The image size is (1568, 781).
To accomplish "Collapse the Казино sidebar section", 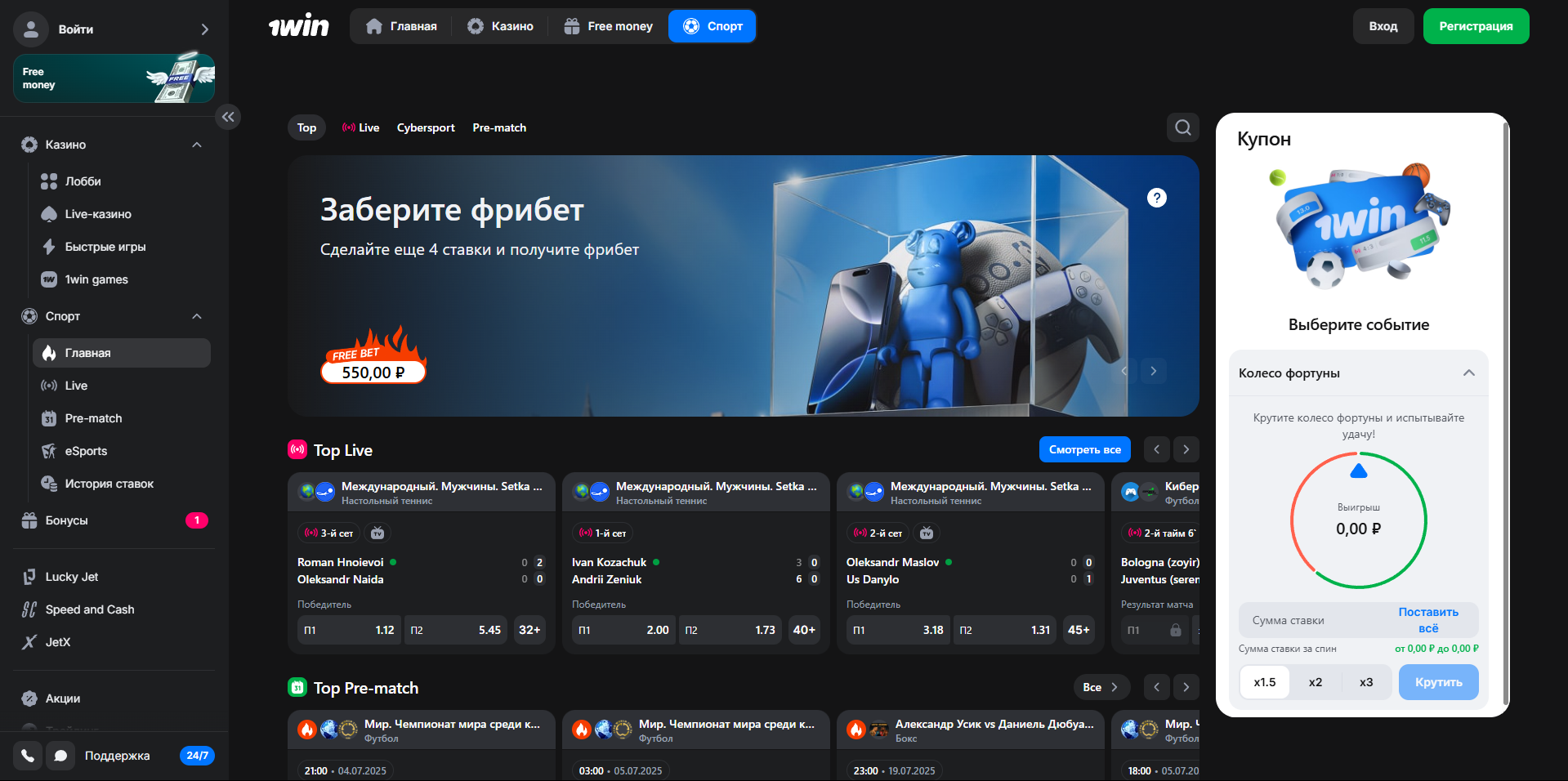I will (196, 145).
